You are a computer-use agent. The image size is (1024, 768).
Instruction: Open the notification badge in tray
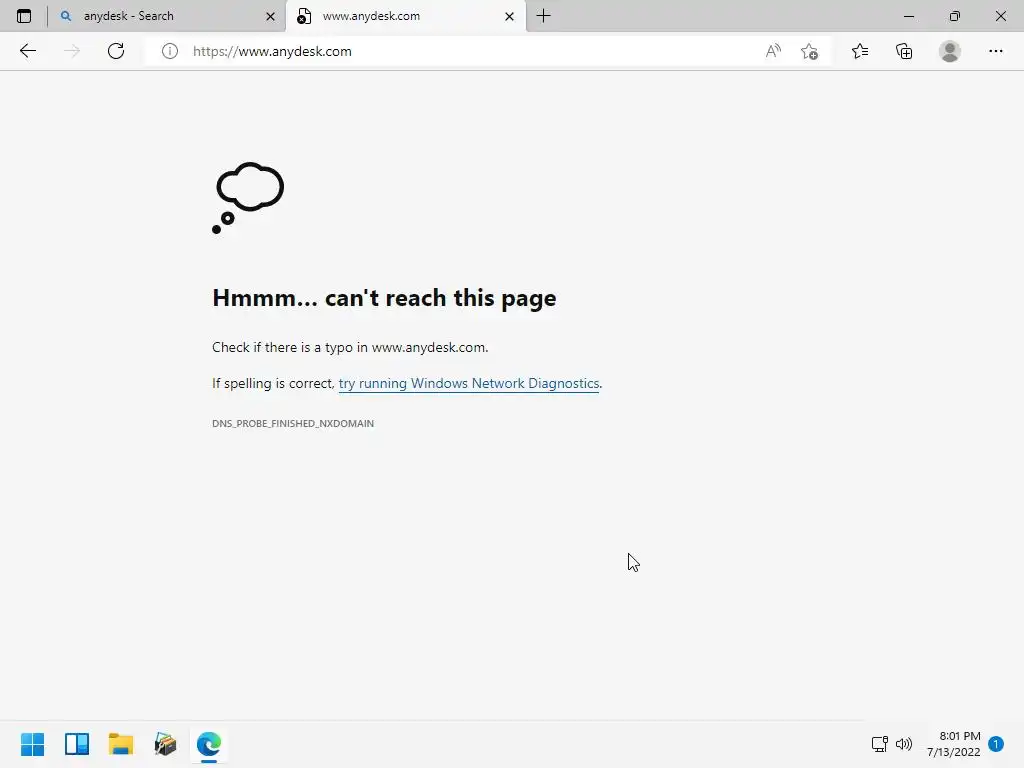point(996,744)
